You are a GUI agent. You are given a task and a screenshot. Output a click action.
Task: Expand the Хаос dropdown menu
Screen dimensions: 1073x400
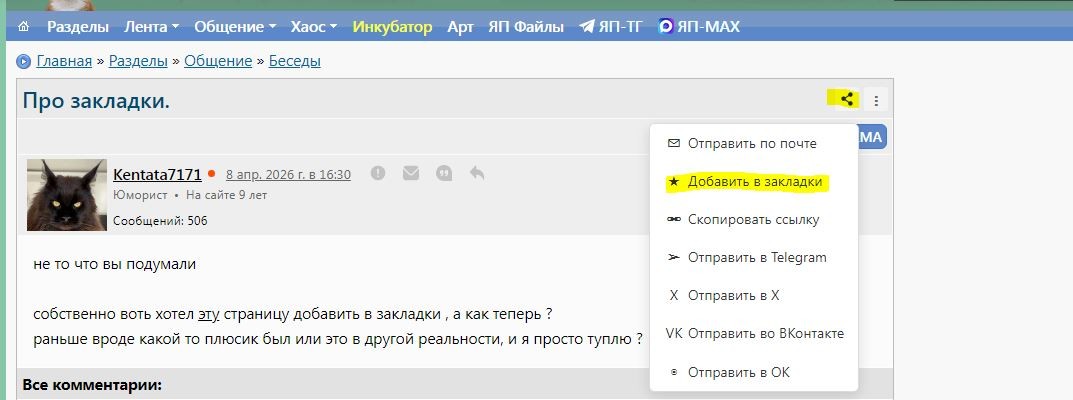tap(313, 27)
